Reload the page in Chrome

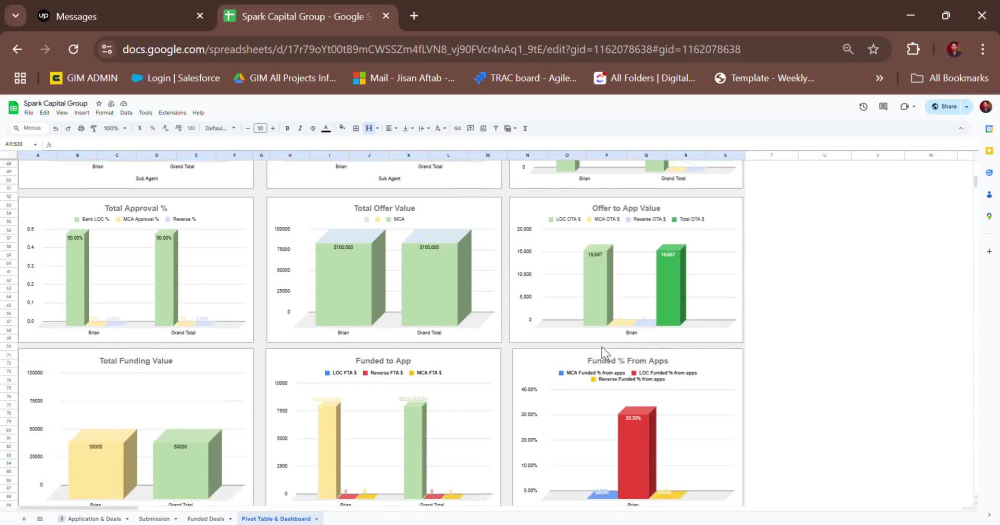point(73,49)
